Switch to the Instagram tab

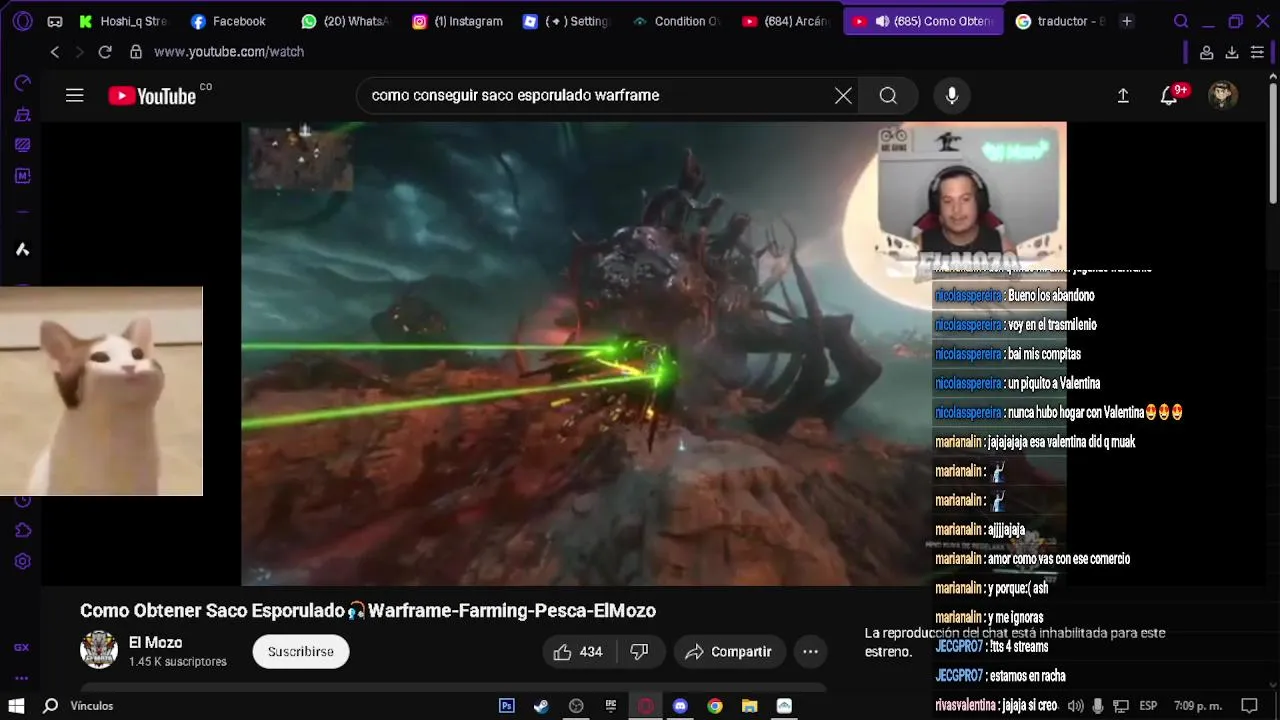(x=457, y=21)
